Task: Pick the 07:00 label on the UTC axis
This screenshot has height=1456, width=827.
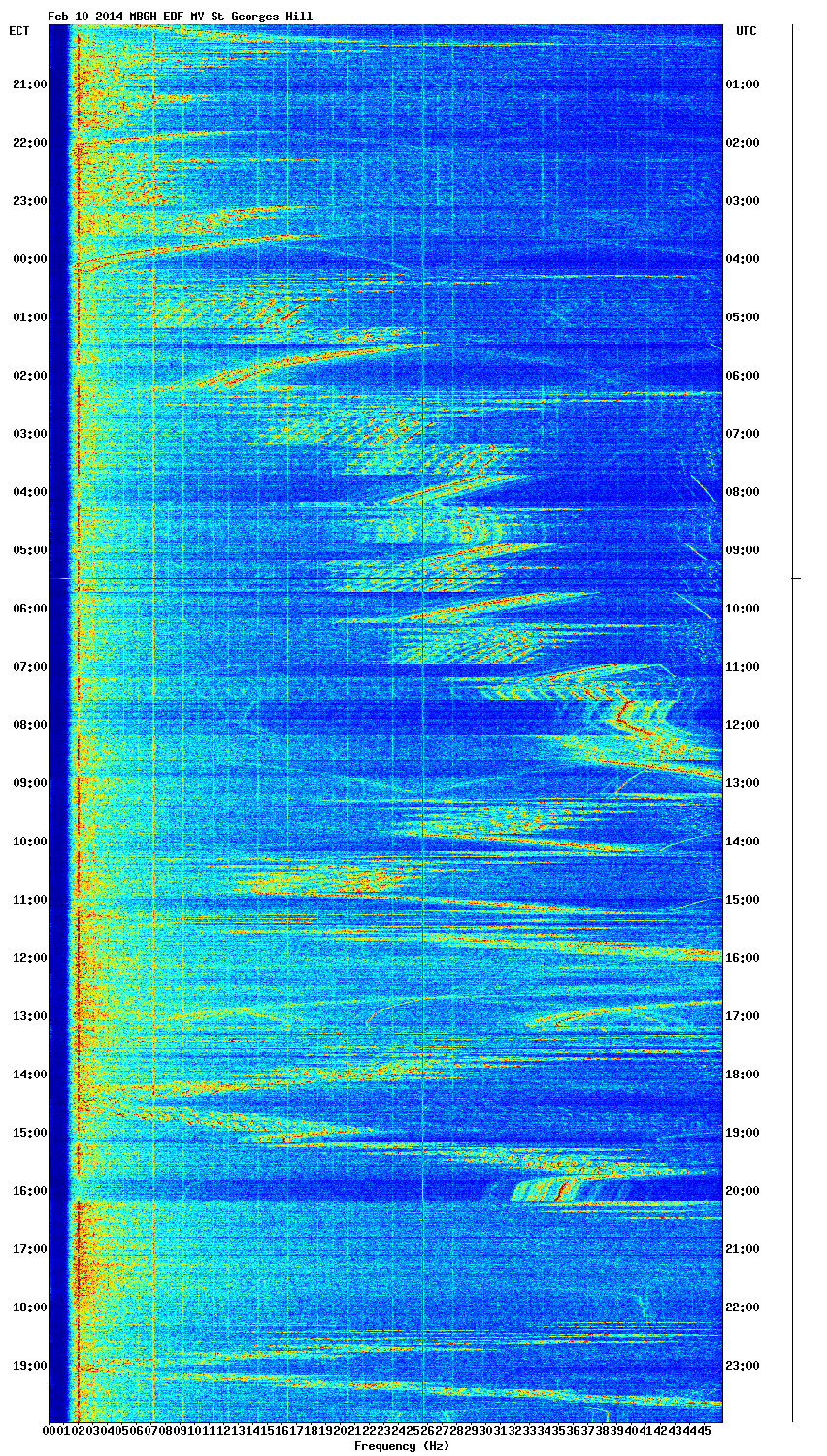Action: 743,434
